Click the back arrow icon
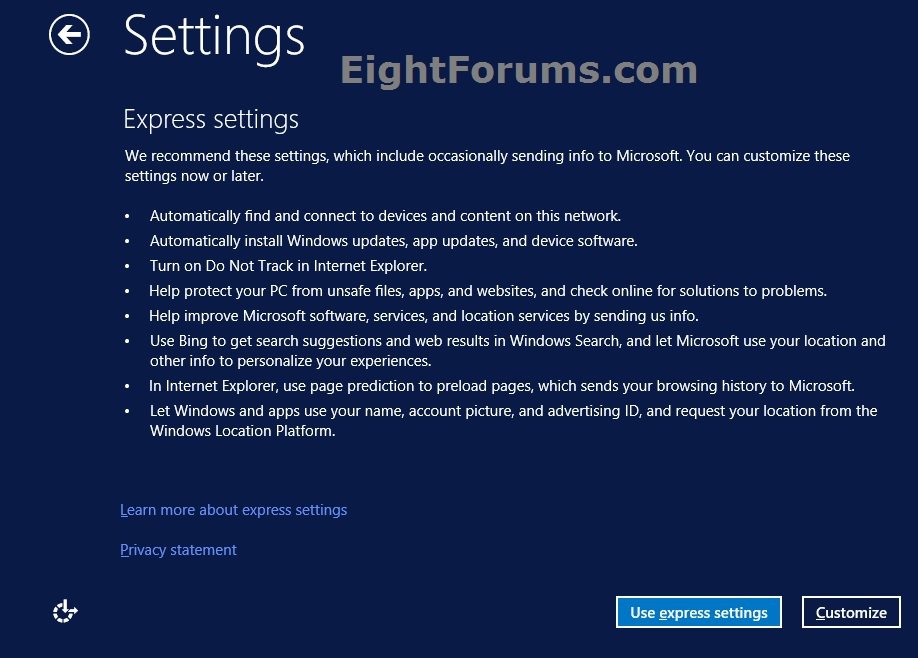Image resolution: width=918 pixels, height=658 pixels. click(x=69, y=36)
